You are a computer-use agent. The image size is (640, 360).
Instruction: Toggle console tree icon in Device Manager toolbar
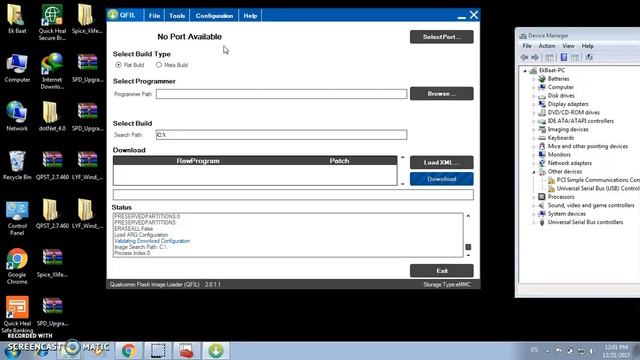[550, 58]
